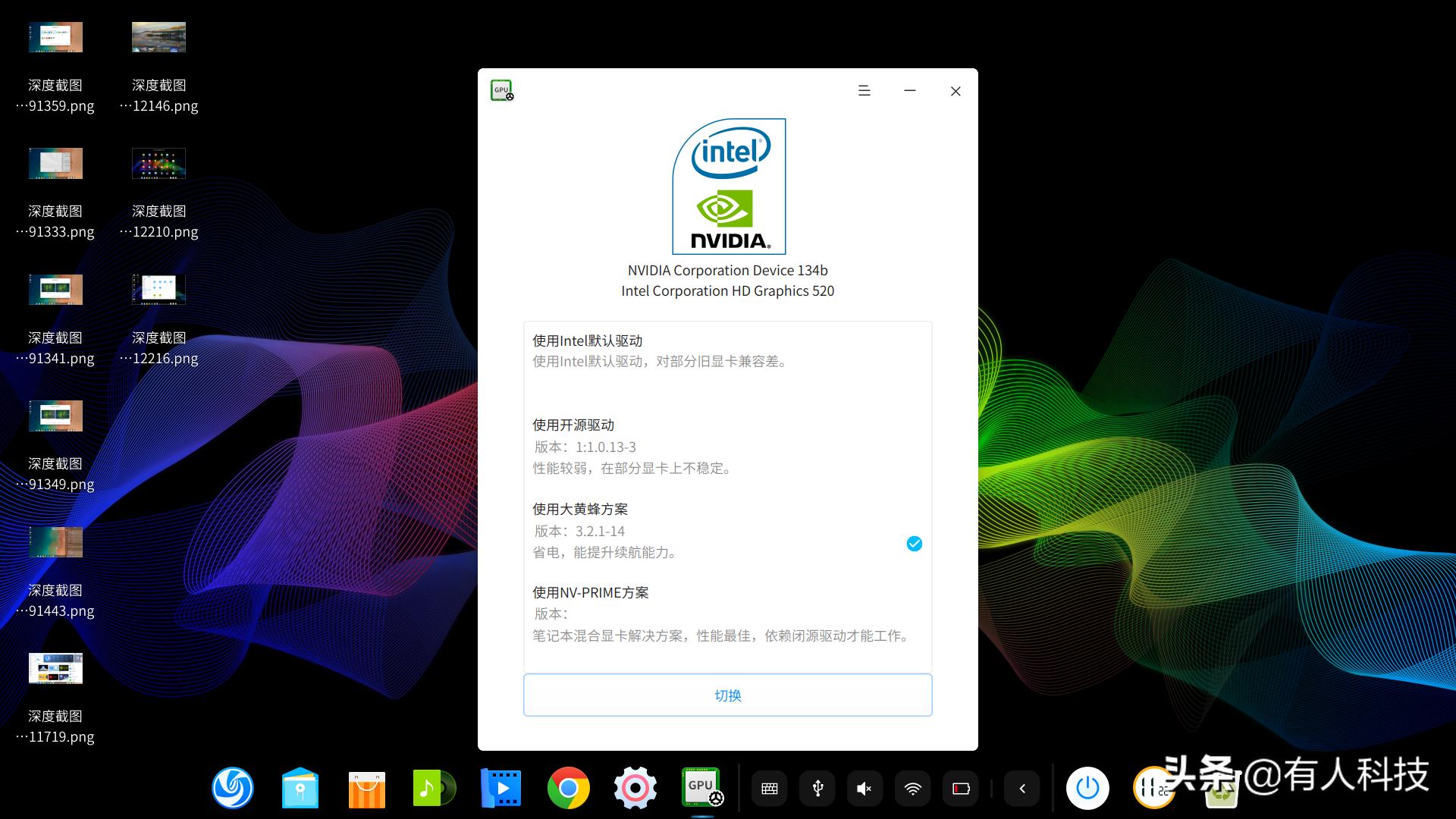1456x819 pixels.
Task: Open the USB device tray menu
Action: point(817,789)
